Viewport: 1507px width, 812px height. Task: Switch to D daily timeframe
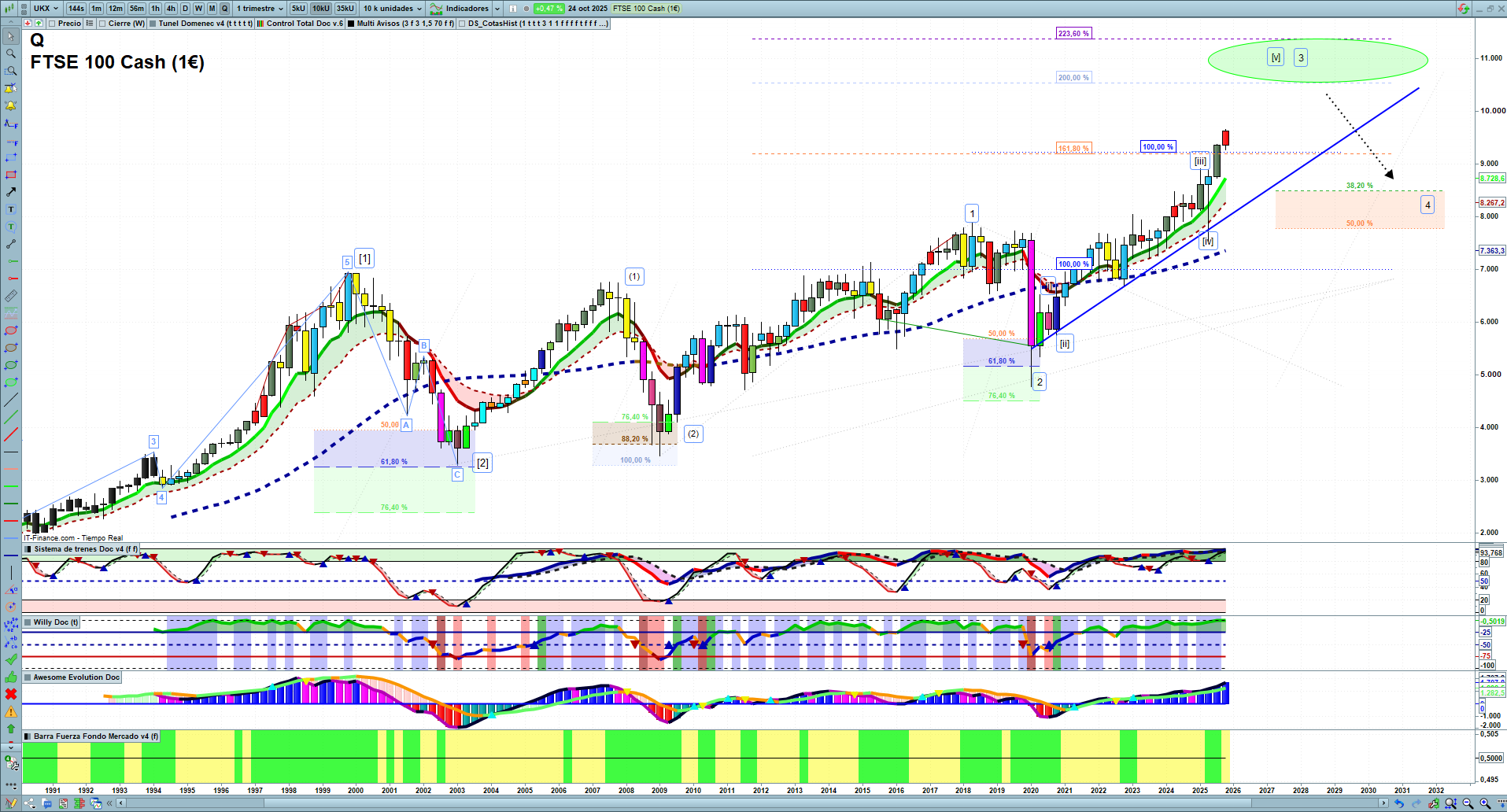(186, 9)
